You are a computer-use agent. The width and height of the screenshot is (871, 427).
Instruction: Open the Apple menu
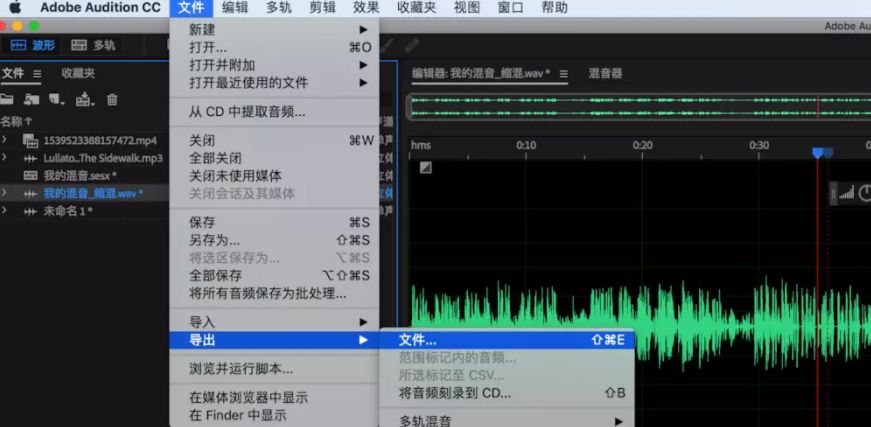(15, 8)
